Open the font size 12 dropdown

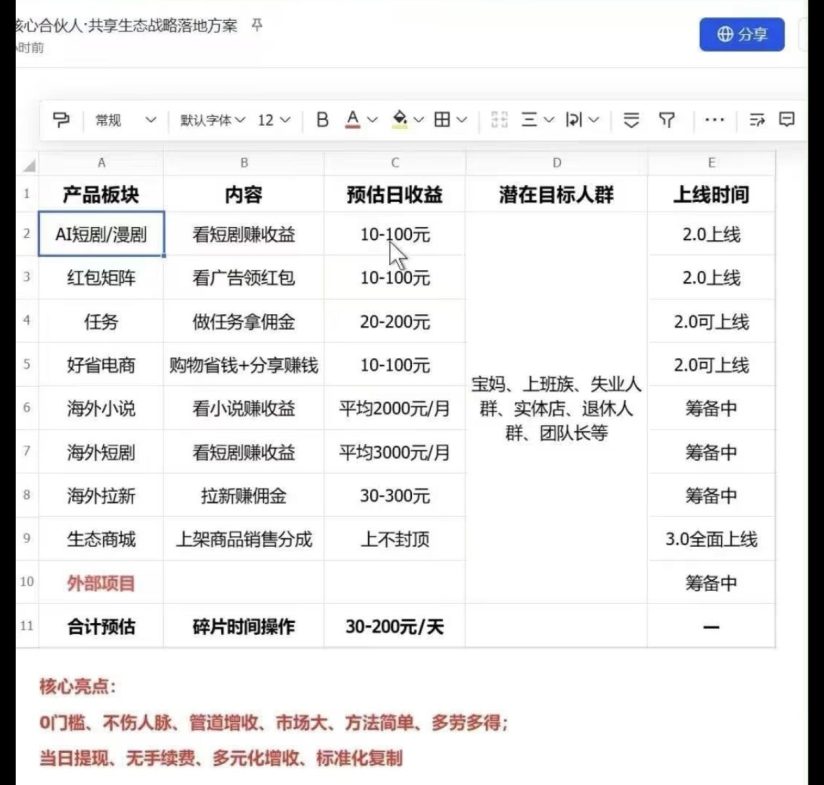[x=274, y=120]
